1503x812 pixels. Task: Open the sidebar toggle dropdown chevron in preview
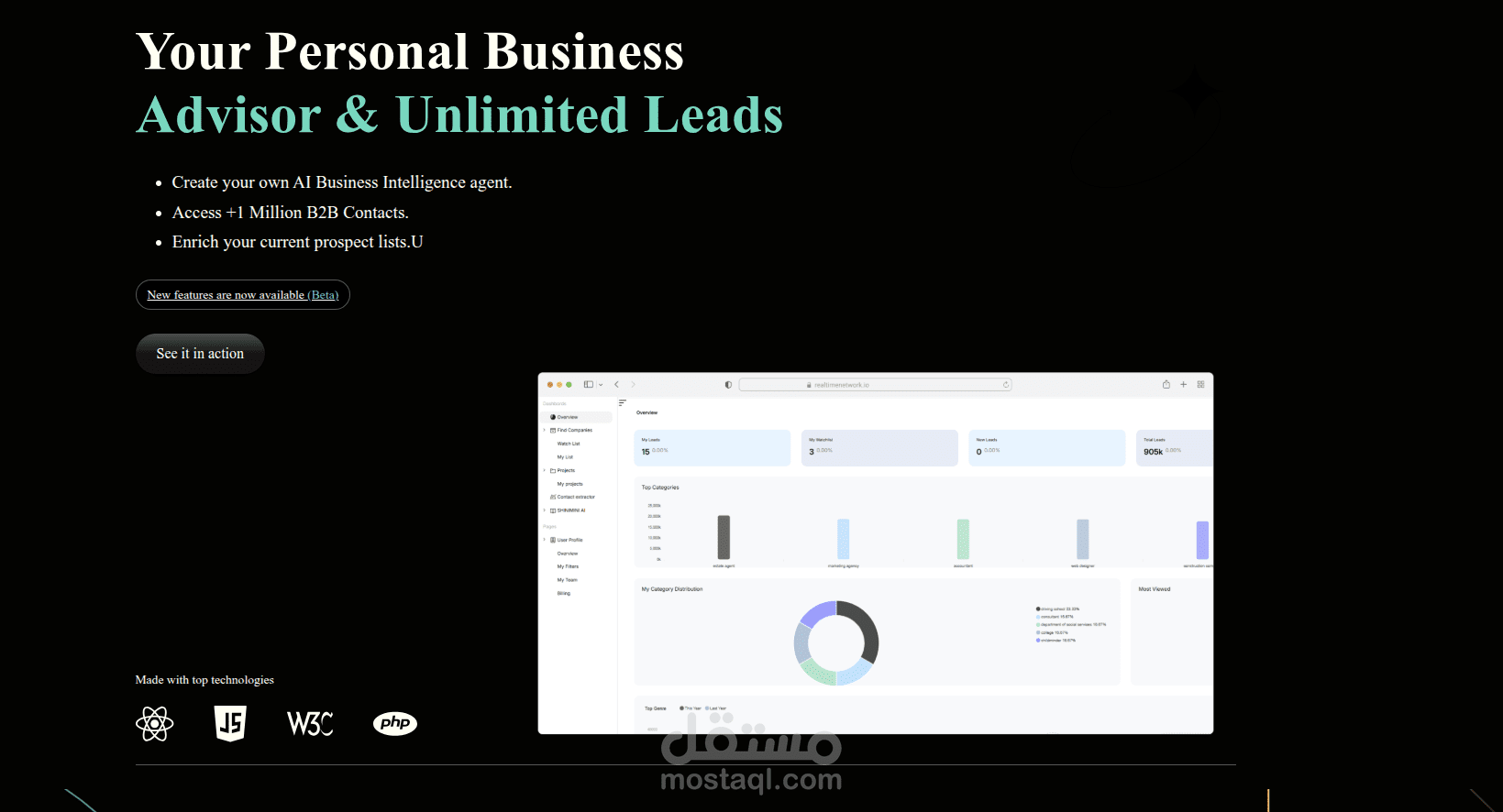601,385
